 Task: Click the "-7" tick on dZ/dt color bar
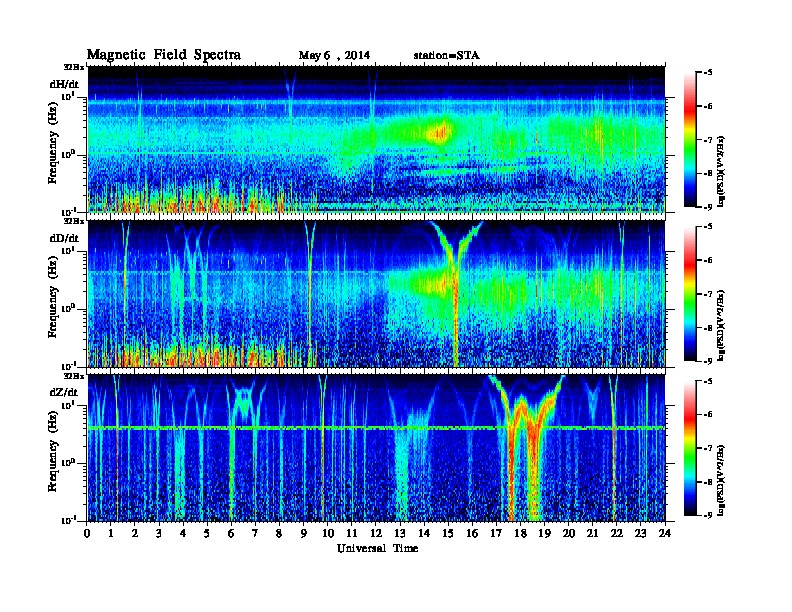[708, 448]
